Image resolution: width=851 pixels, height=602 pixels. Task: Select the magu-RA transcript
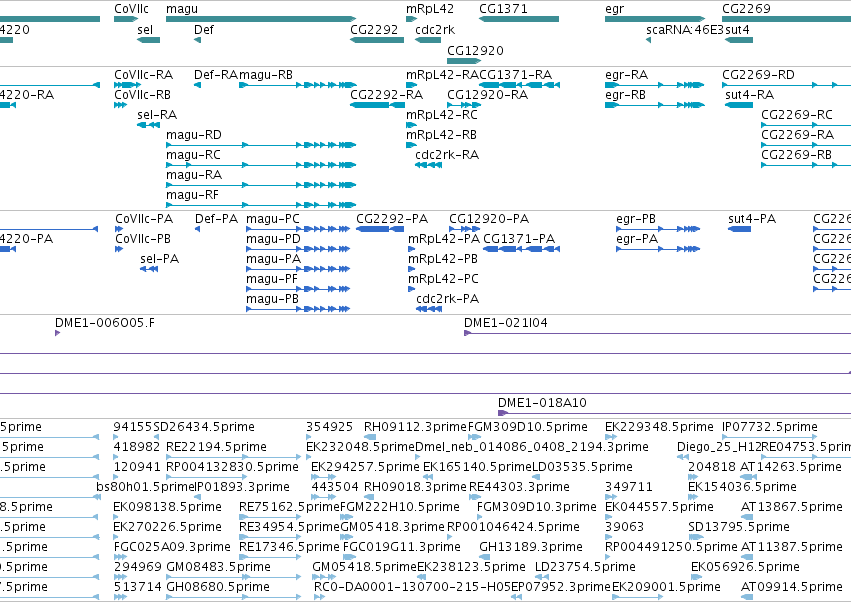pos(261,185)
